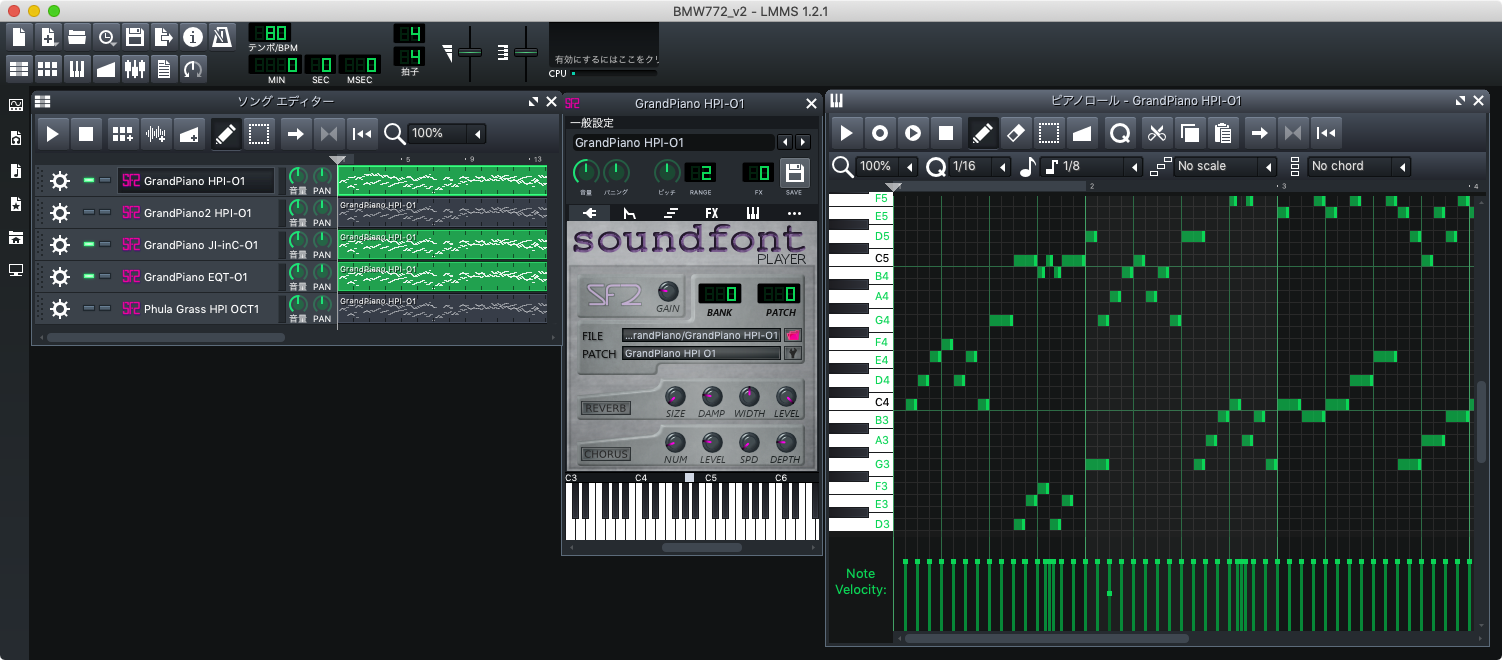Viewport: 1502px width, 660px height.
Task: Record notes from MIDI in the Piano Roll
Action: [880, 132]
